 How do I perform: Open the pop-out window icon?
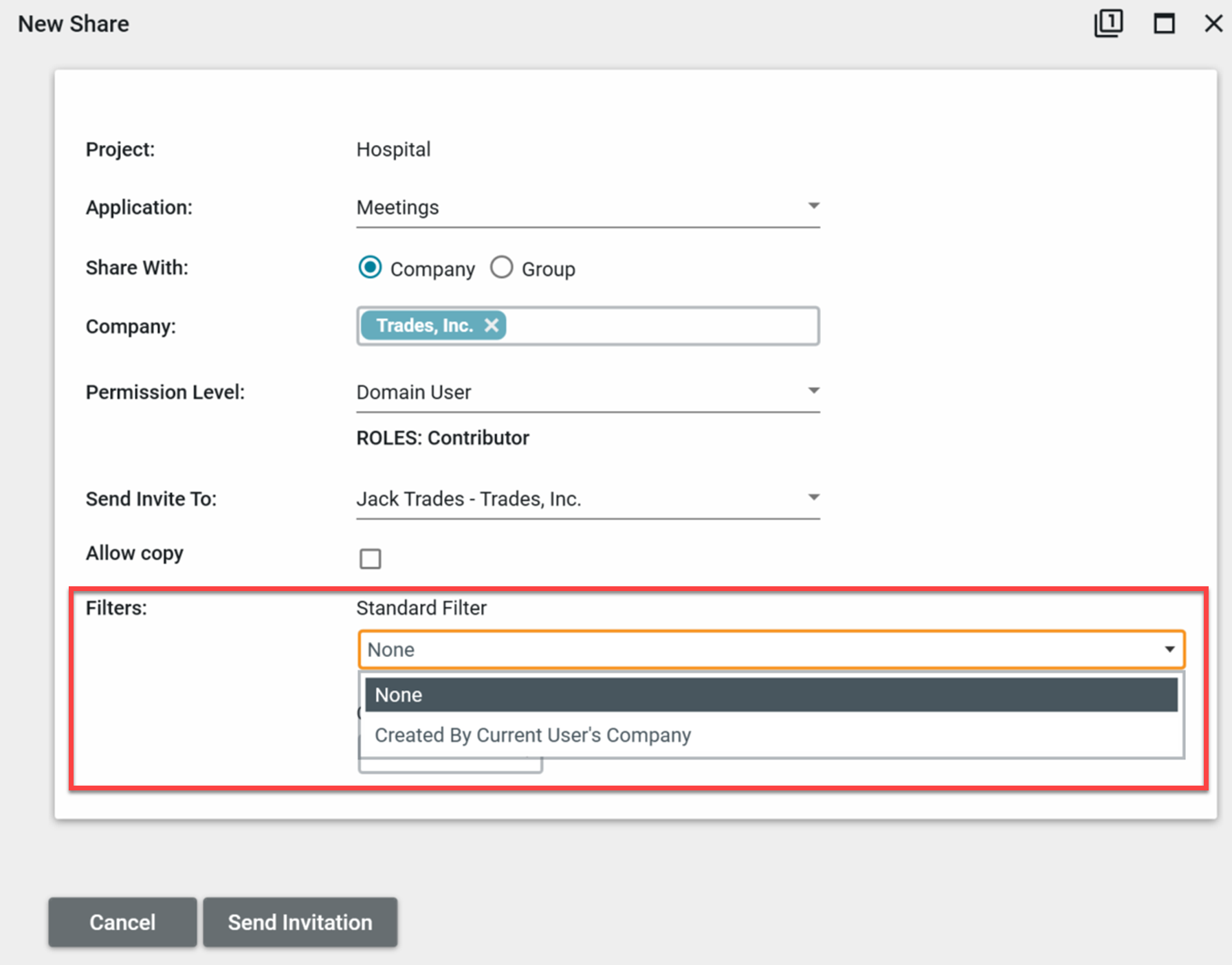coord(1108,24)
